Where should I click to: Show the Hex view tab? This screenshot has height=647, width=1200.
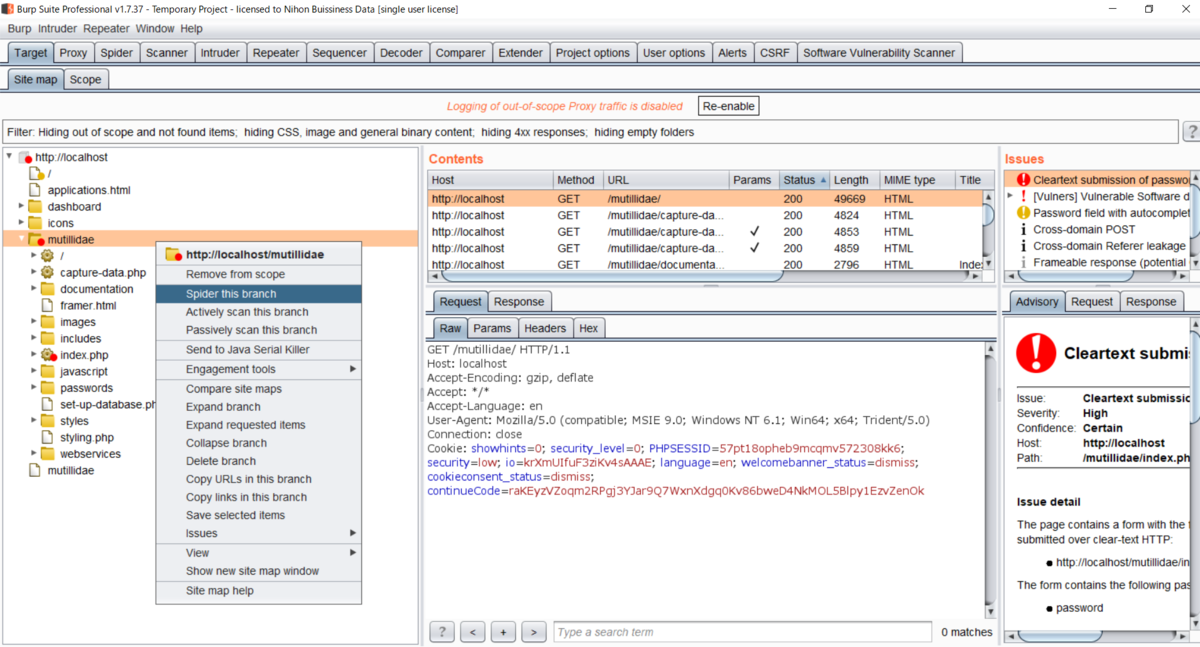pos(589,328)
